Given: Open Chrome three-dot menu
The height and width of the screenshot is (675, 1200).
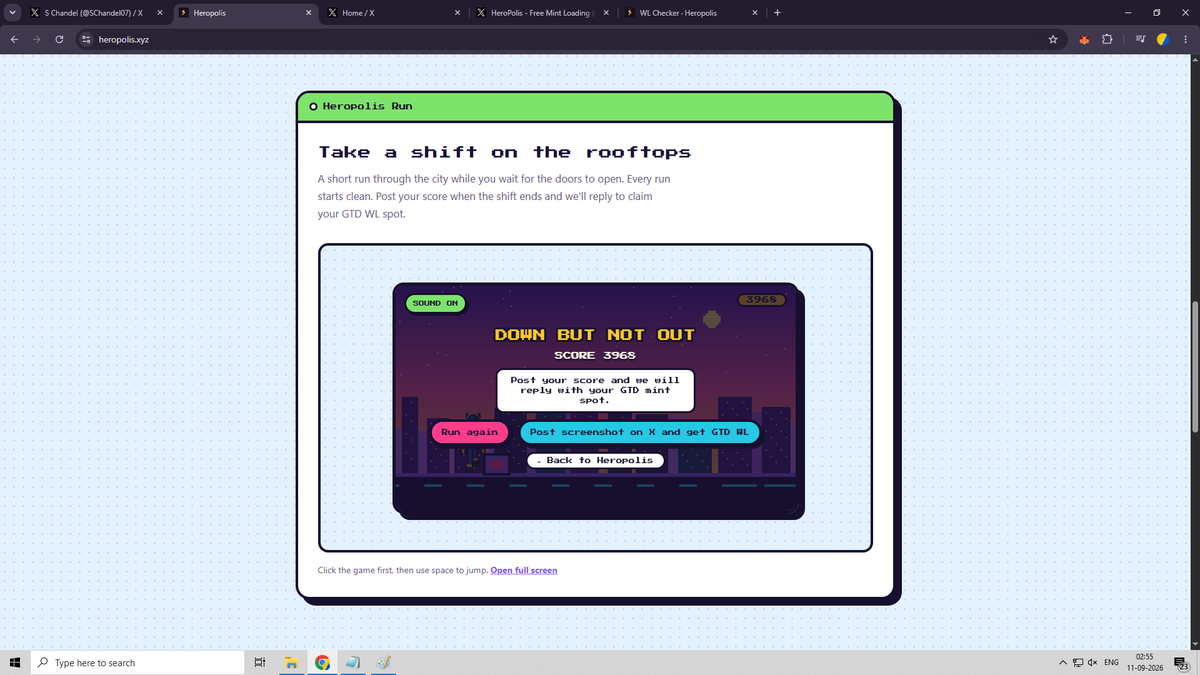Looking at the screenshot, I should (1185, 39).
